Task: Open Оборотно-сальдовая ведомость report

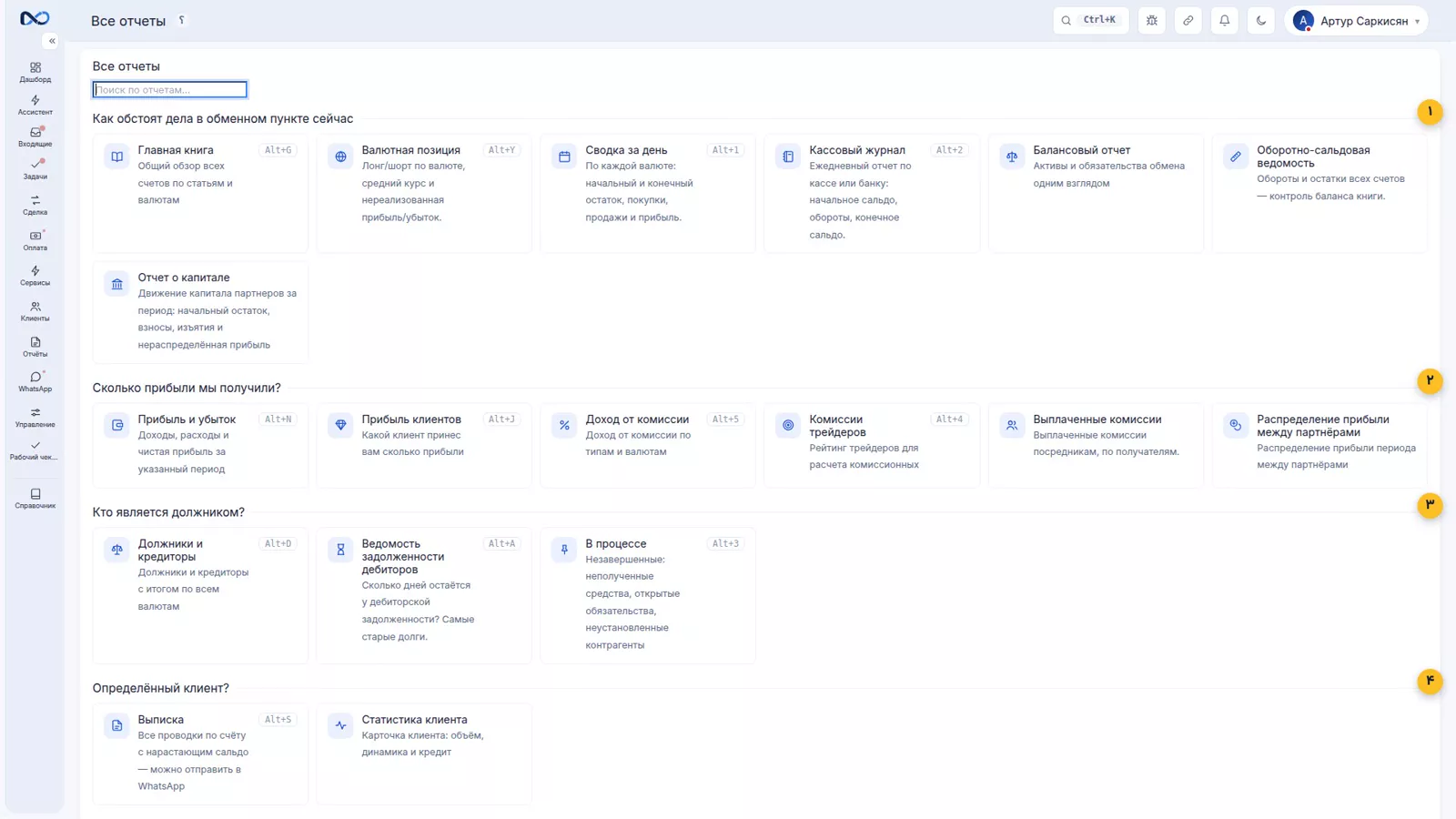Action: click(1319, 193)
